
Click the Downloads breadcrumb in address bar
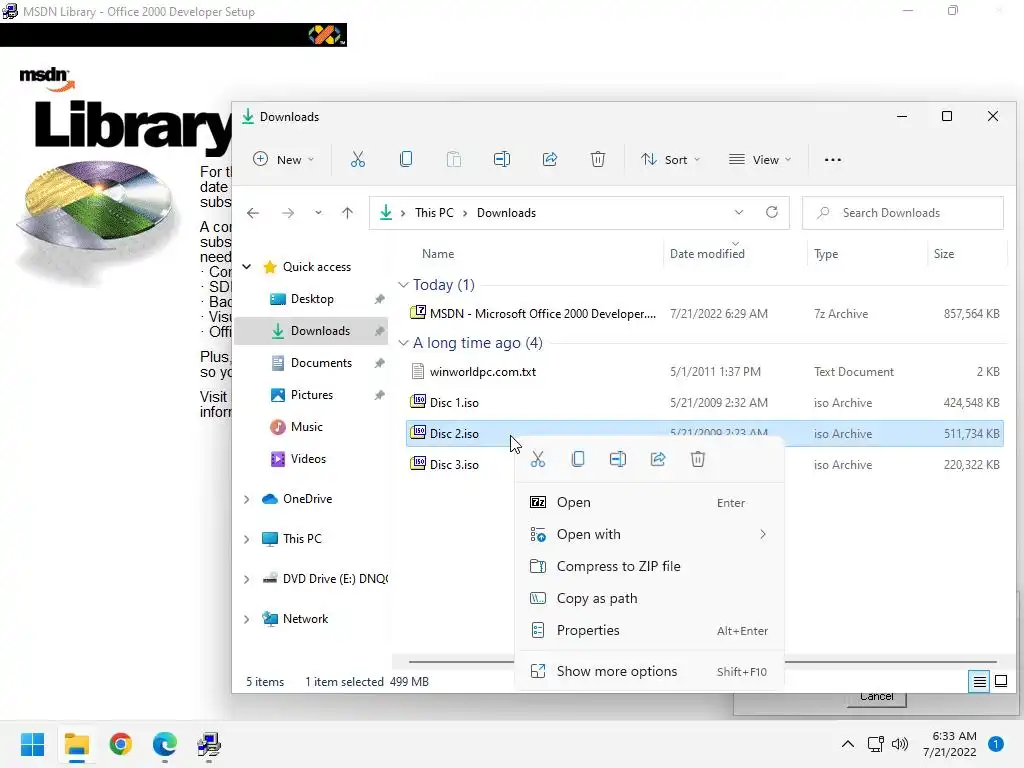coord(506,213)
